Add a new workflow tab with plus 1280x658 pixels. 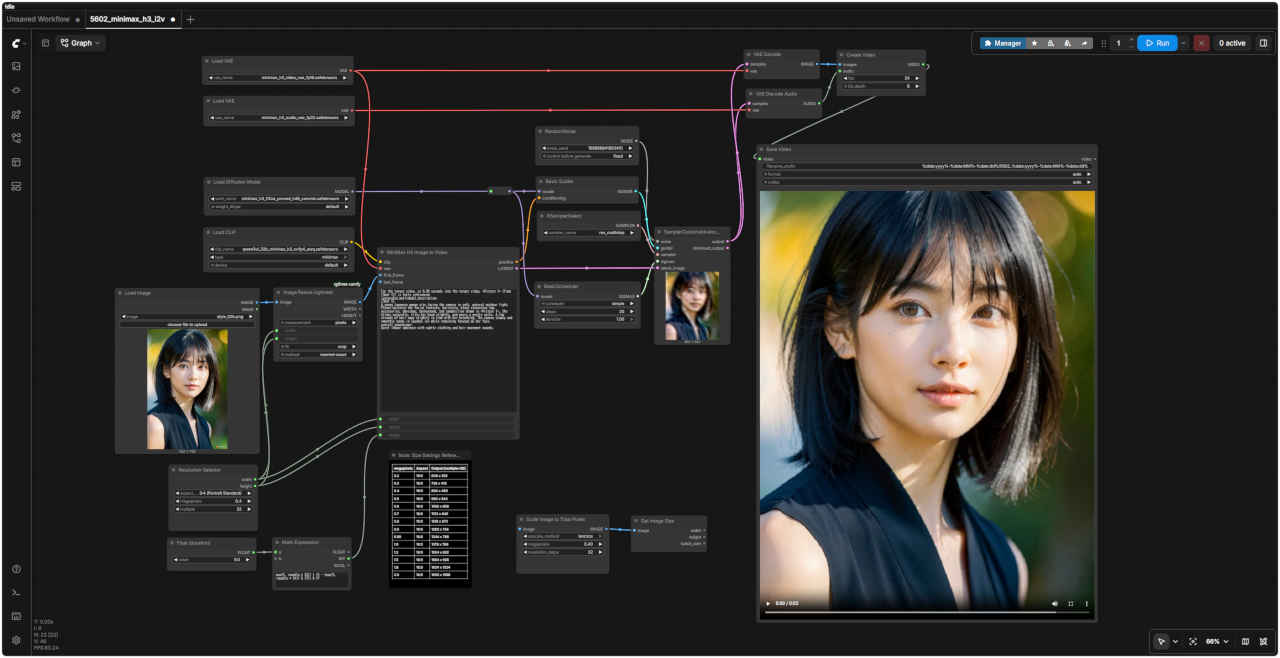[191, 19]
